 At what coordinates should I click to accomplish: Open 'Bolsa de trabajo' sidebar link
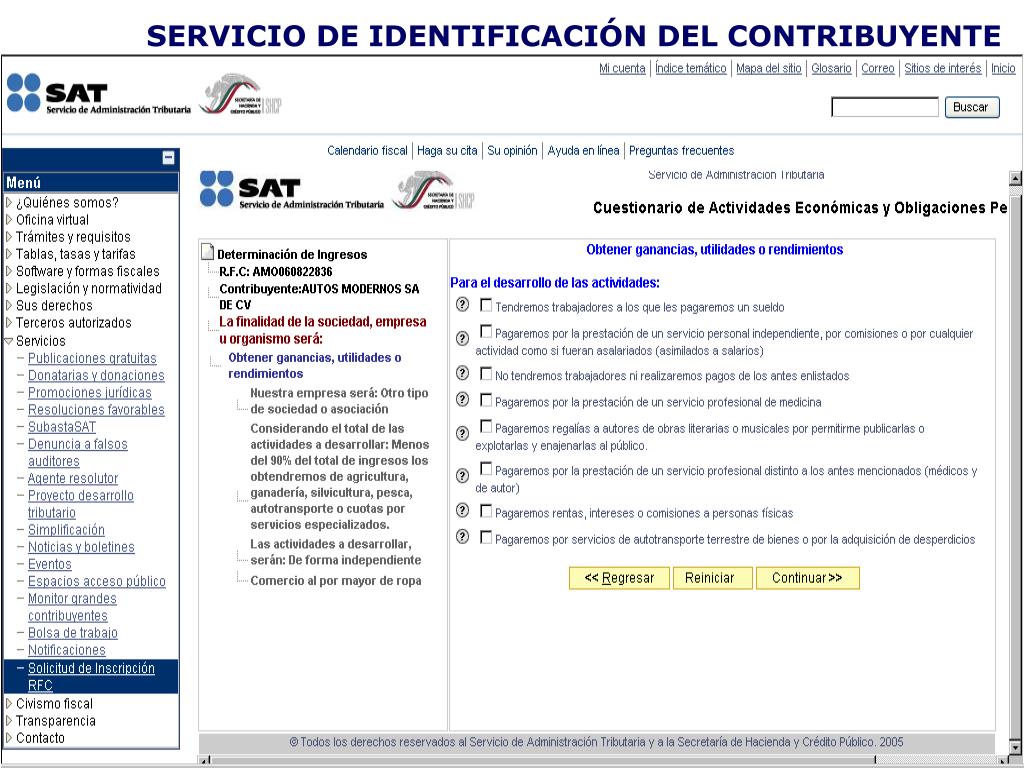pyautogui.click(x=72, y=633)
